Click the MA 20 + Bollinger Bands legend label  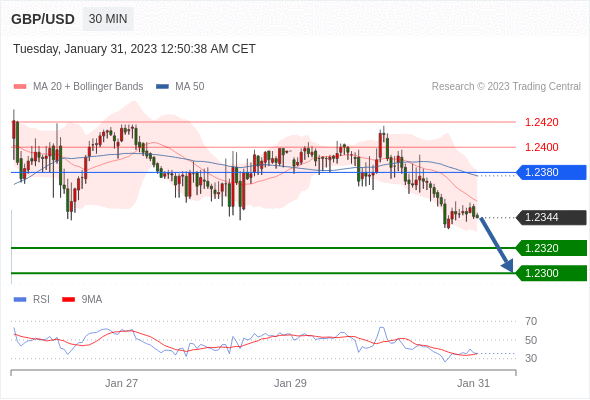[88, 87]
